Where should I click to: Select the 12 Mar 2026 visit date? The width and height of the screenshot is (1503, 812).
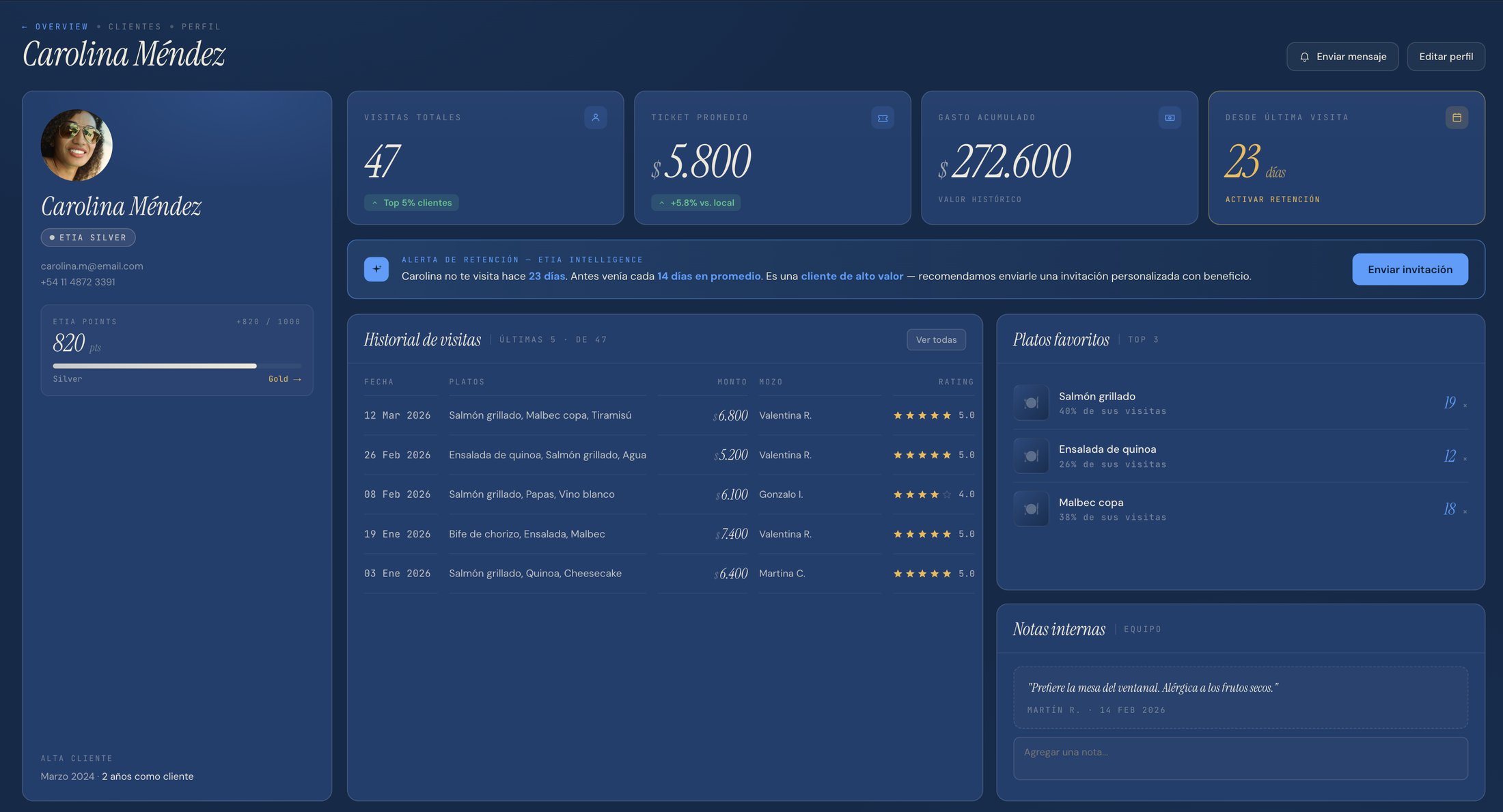click(x=398, y=415)
